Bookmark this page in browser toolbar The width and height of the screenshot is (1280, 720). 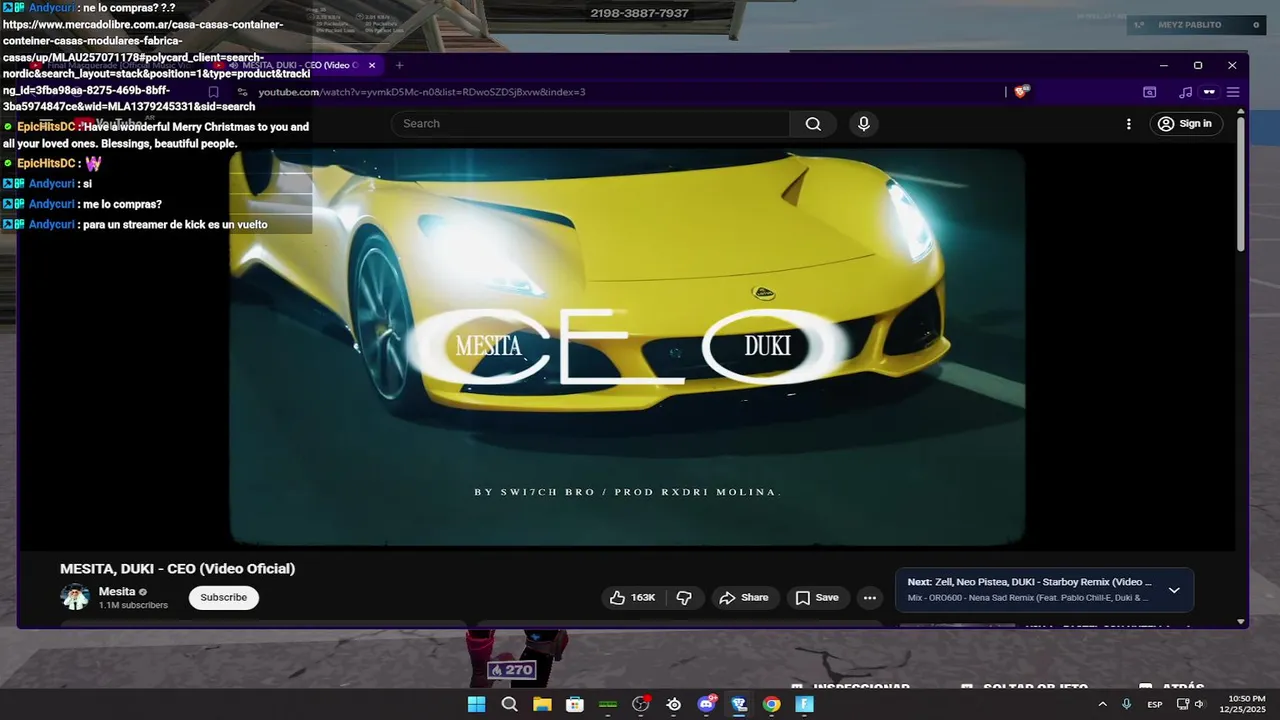tap(213, 92)
